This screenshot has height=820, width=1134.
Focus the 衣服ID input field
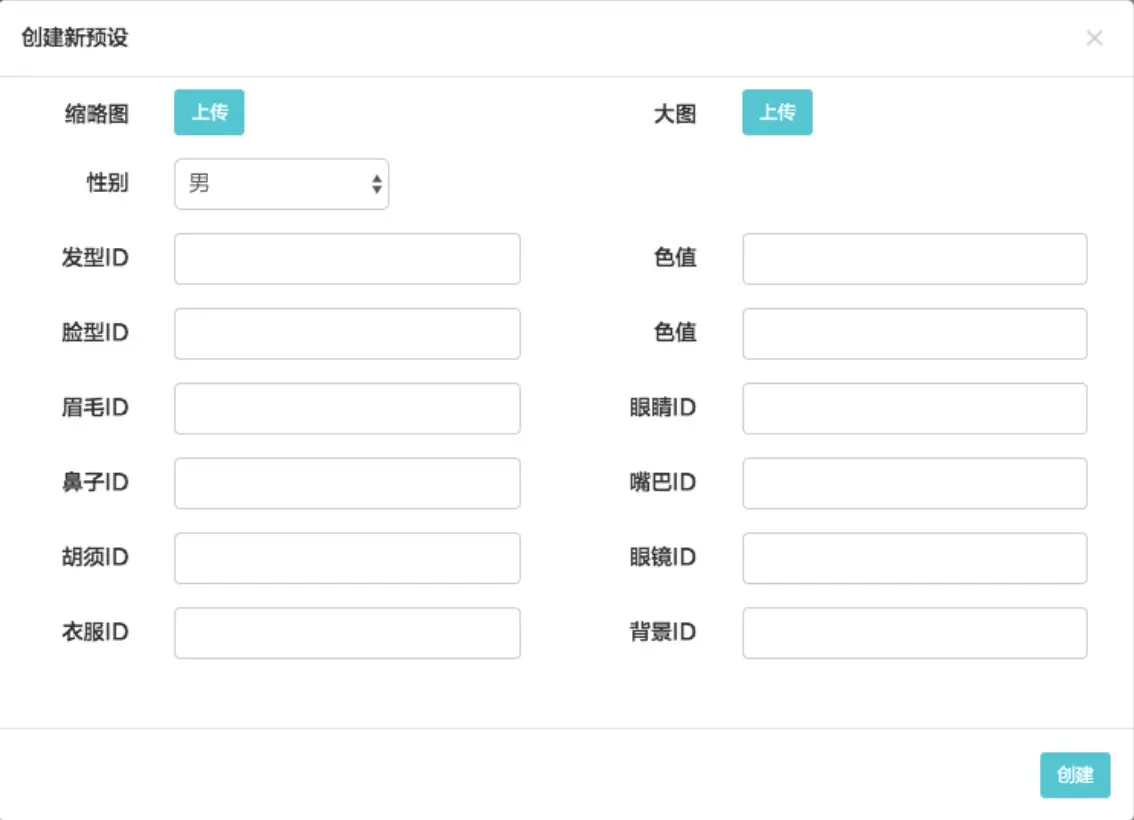coord(346,632)
